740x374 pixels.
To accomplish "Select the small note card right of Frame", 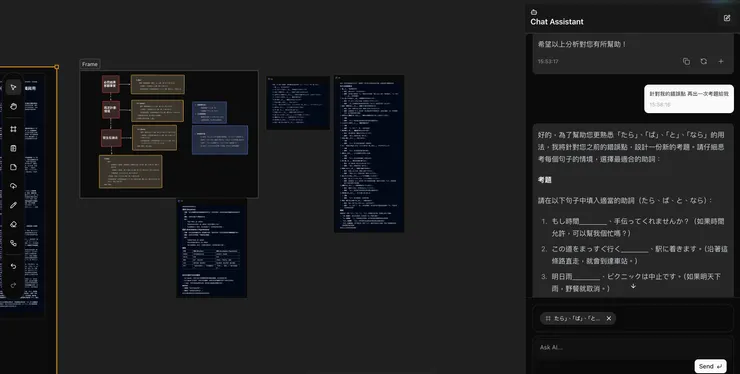I will coord(298,102).
